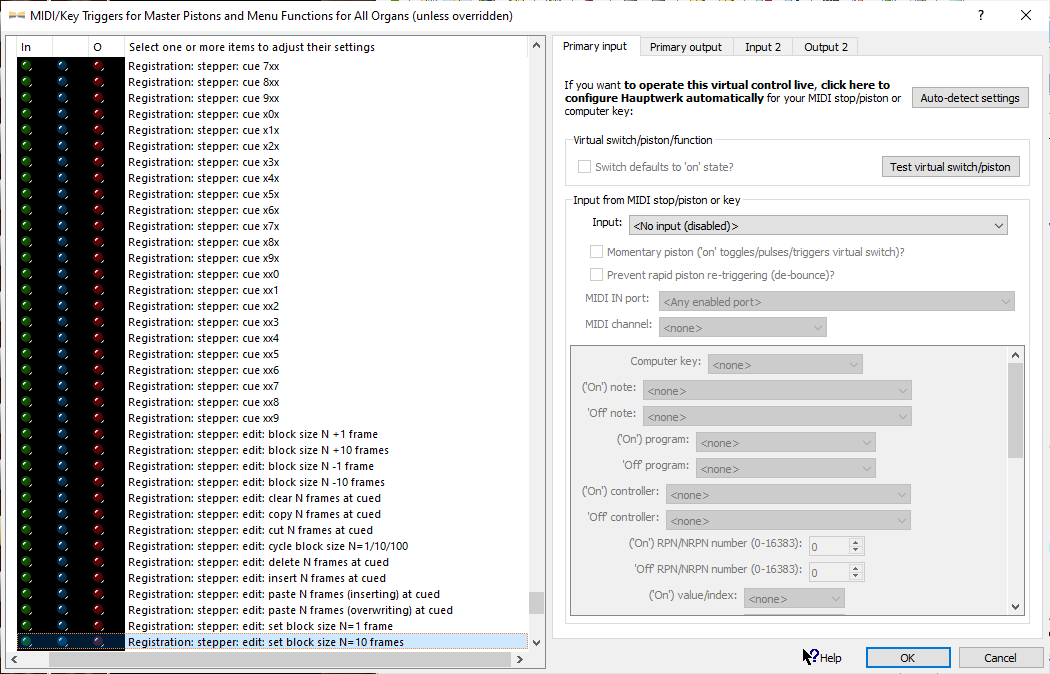Screen dimensions: 1050x674
Task: Open the Input 2 tab
Action: (763, 47)
